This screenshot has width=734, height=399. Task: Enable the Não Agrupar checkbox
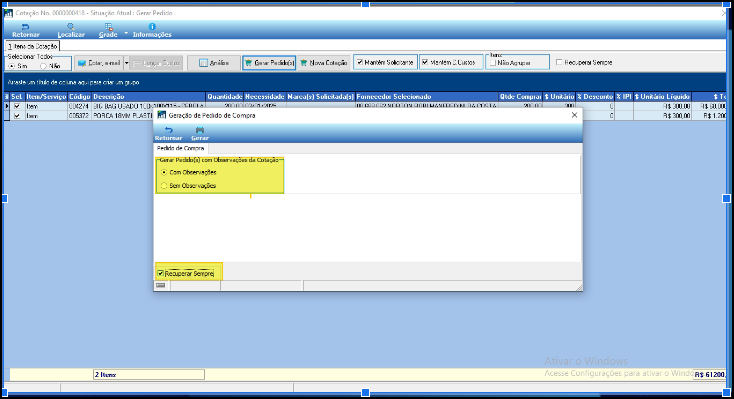click(493, 62)
